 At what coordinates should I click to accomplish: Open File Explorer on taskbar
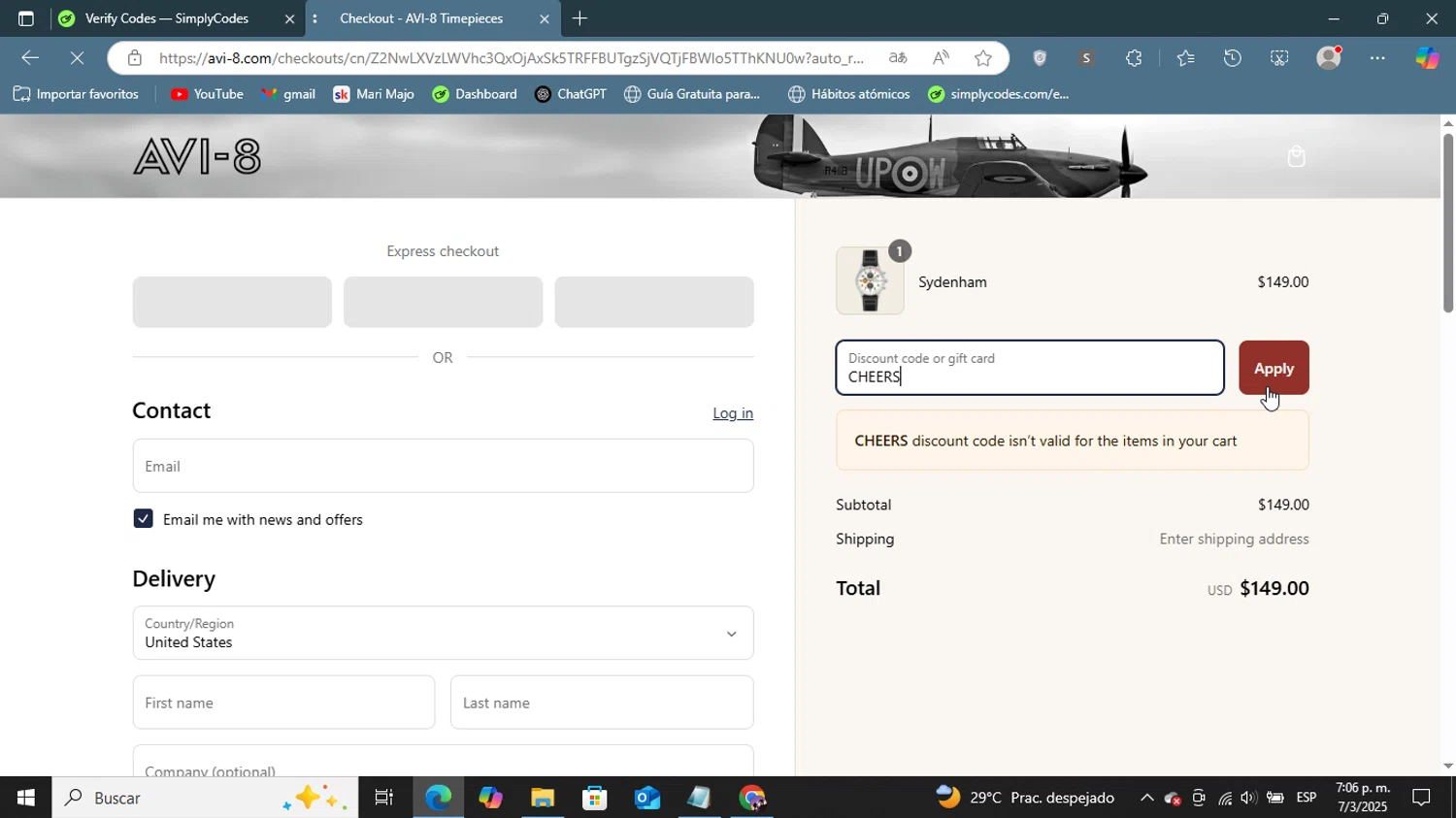pos(542,798)
